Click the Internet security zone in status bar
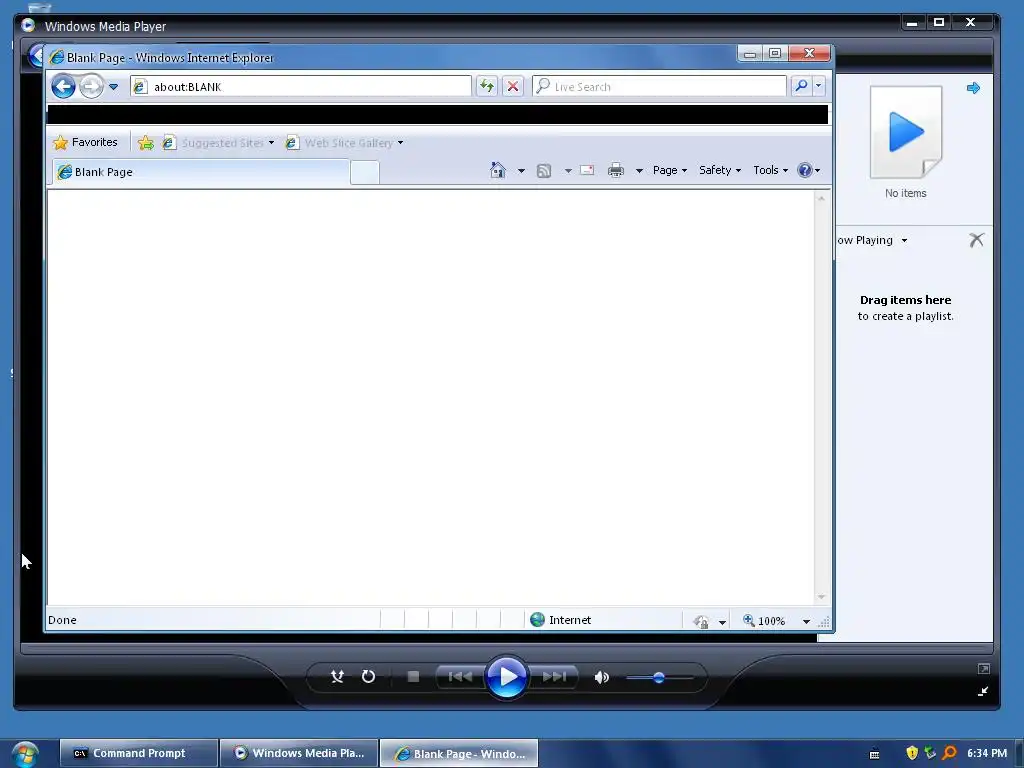1024x768 pixels. click(560, 620)
